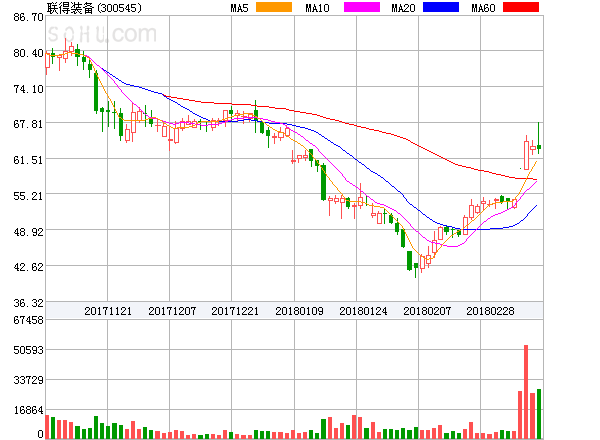600x440 pixels.
Task: Click the last green volume bar
Action: point(539,414)
